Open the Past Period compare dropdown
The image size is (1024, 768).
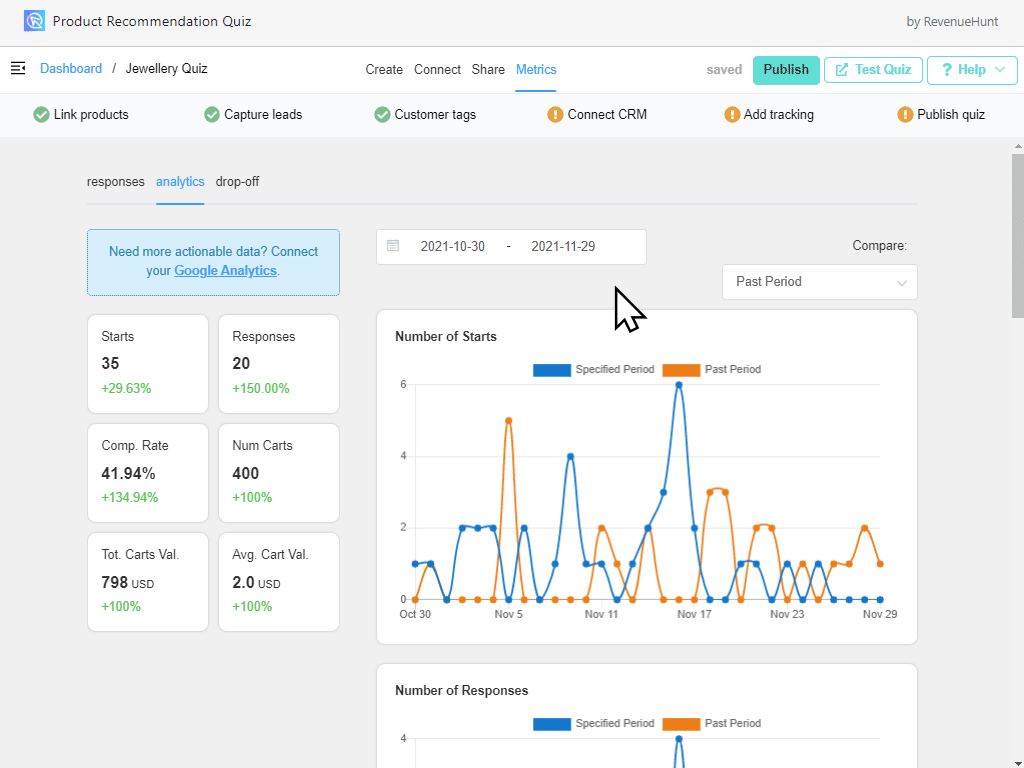tap(820, 282)
